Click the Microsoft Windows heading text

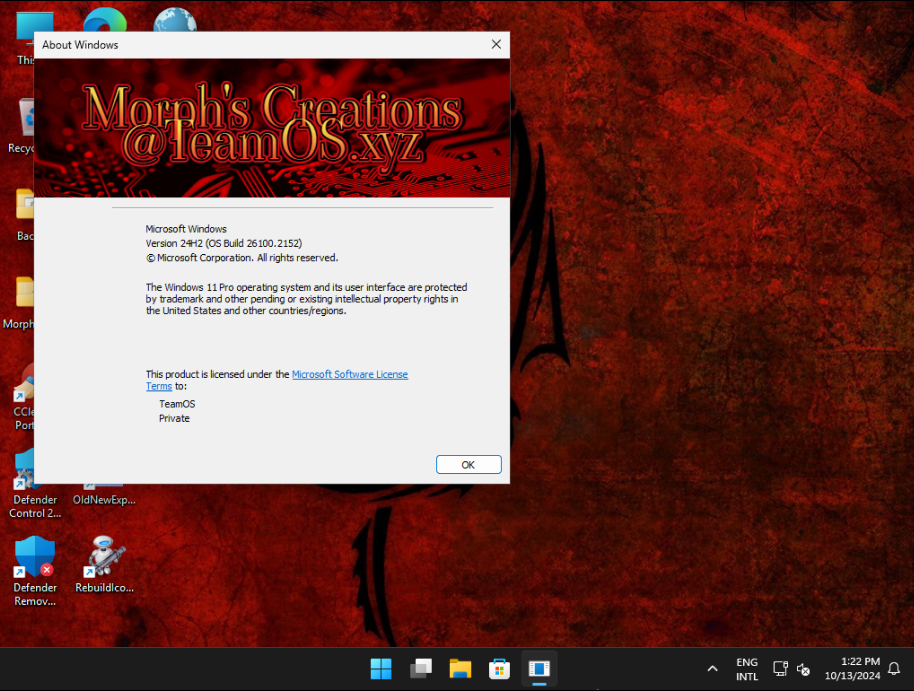186,229
